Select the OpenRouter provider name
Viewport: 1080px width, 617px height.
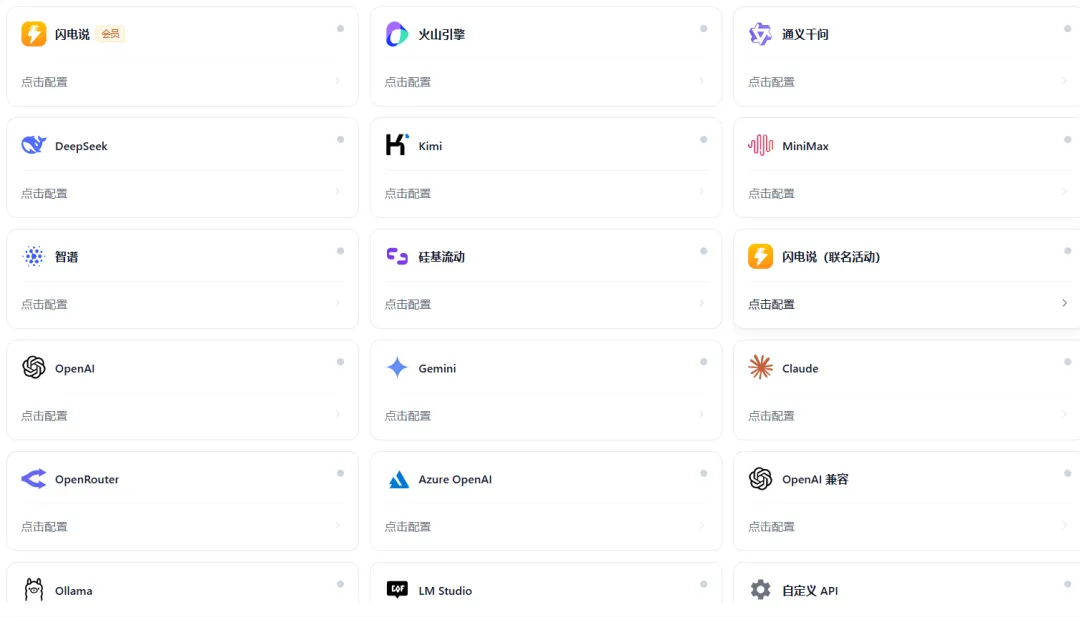tap(87, 479)
